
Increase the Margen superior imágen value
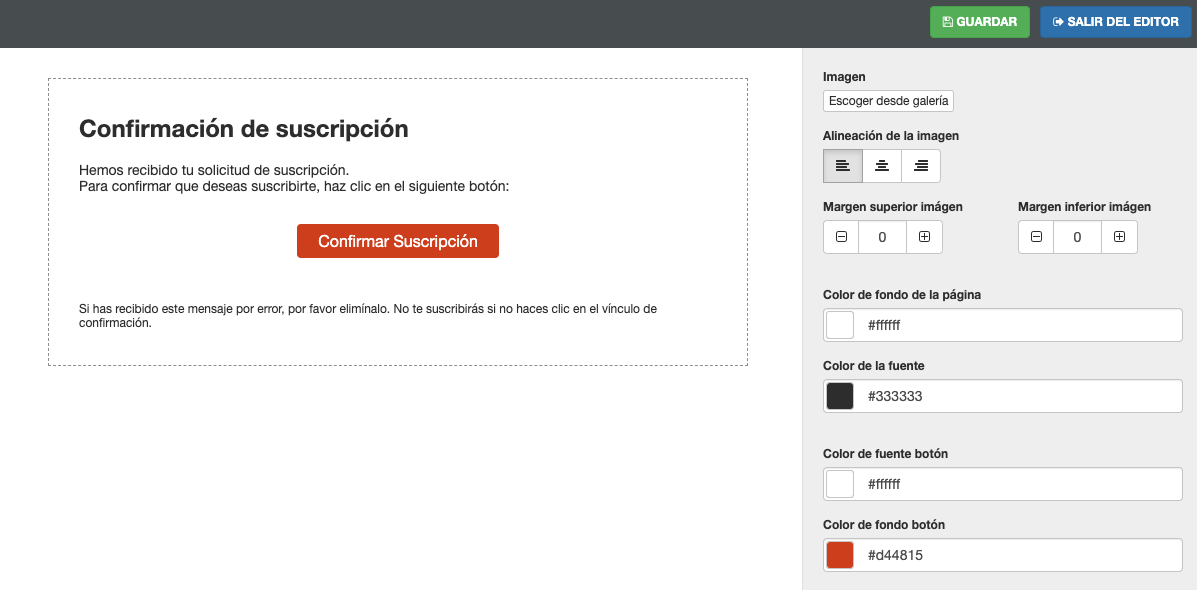click(x=924, y=237)
